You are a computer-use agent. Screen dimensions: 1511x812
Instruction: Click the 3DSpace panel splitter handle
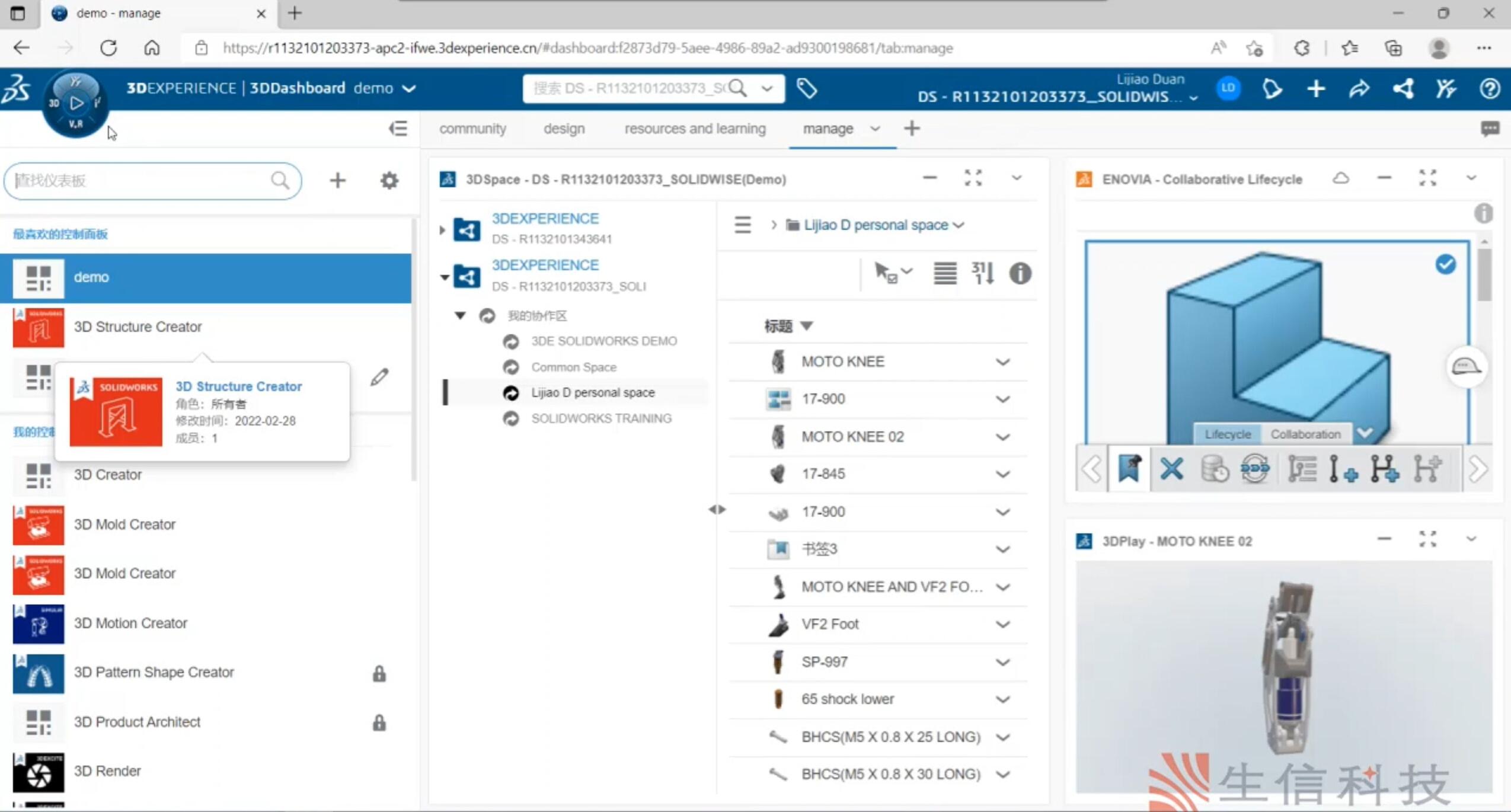click(716, 509)
